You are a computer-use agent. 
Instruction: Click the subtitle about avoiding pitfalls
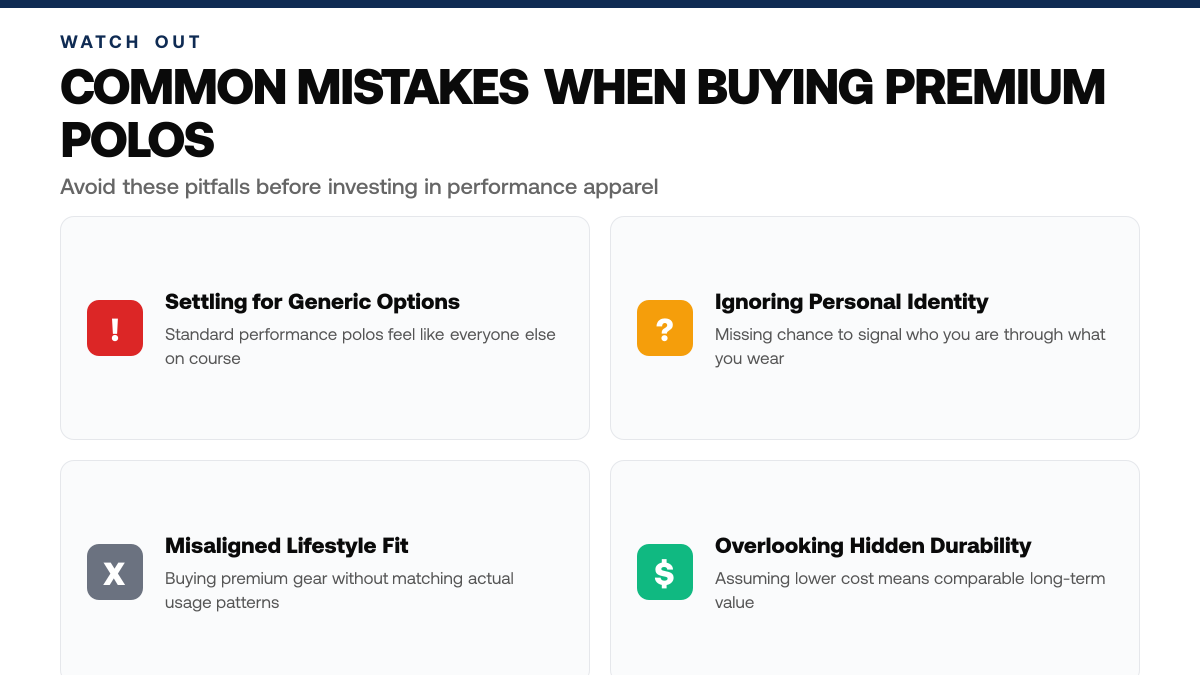(359, 187)
